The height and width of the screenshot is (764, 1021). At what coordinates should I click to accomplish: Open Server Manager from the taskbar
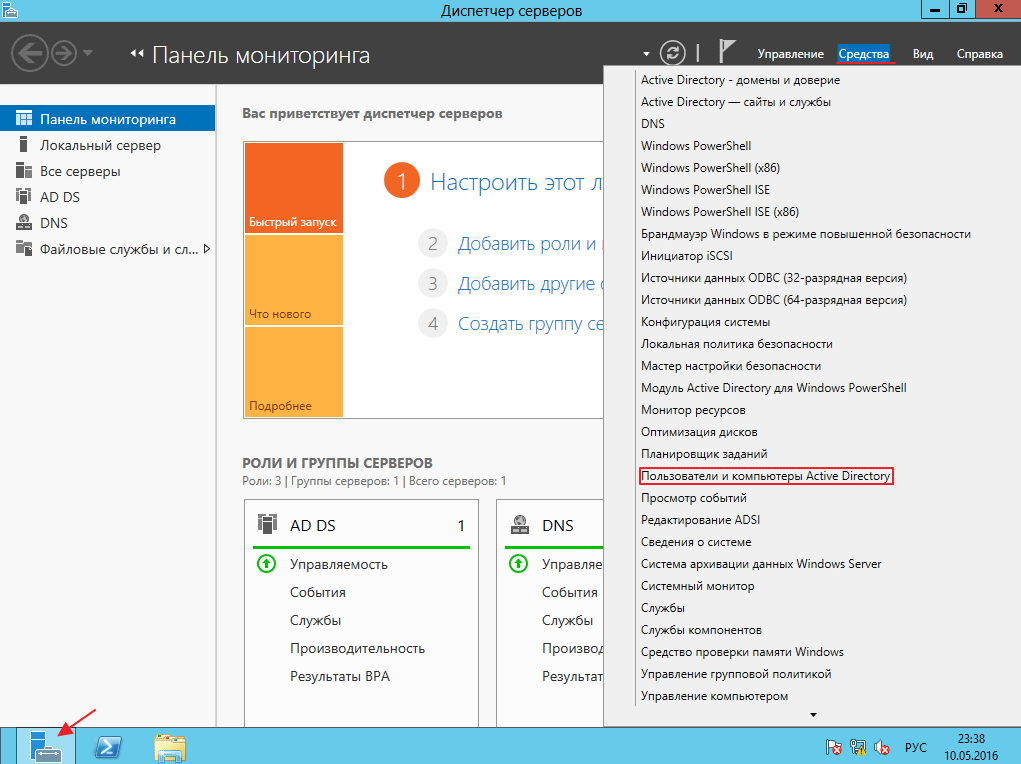click(46, 746)
